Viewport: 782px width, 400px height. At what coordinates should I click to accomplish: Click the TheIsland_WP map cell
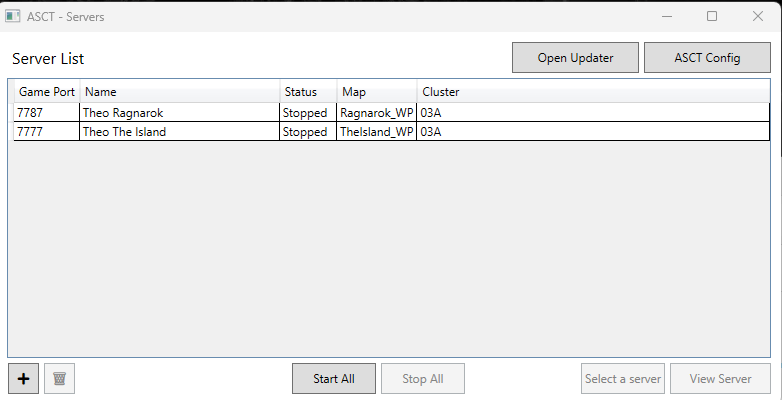pyautogui.click(x=377, y=132)
